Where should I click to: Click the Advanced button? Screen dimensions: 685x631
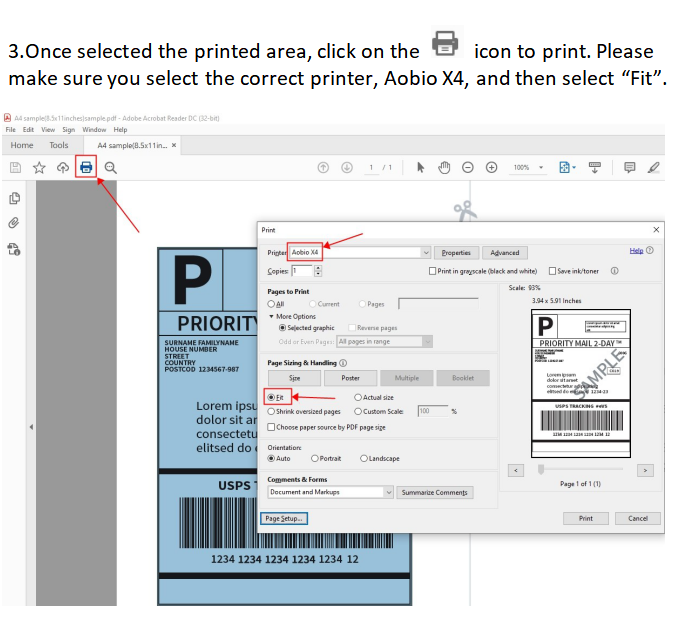click(x=505, y=253)
